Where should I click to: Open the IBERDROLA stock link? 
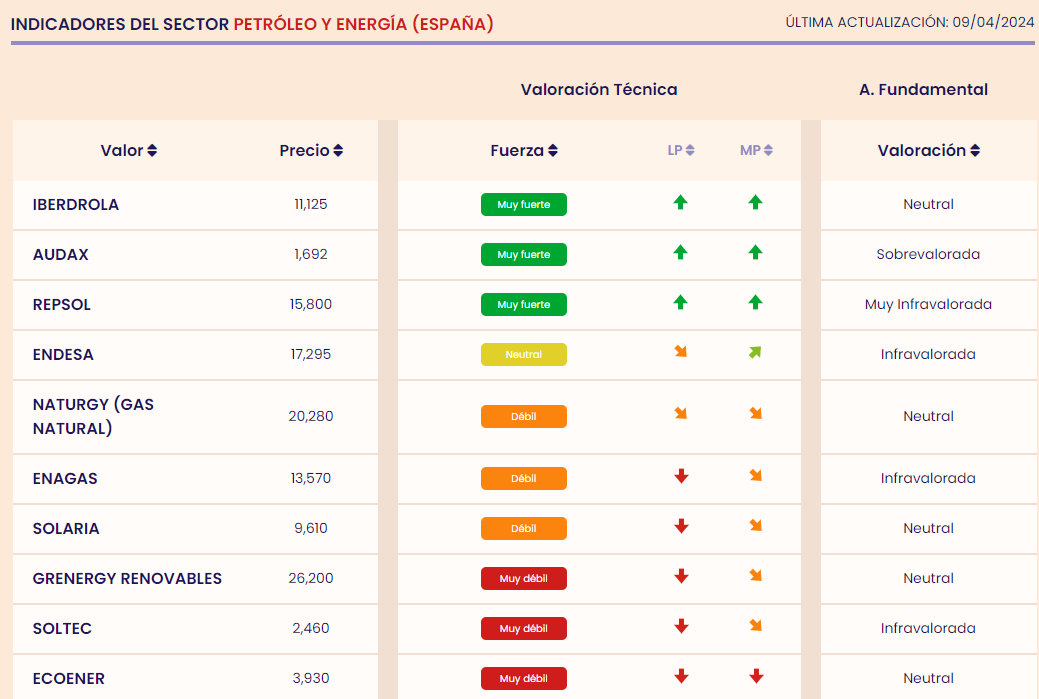click(x=76, y=204)
